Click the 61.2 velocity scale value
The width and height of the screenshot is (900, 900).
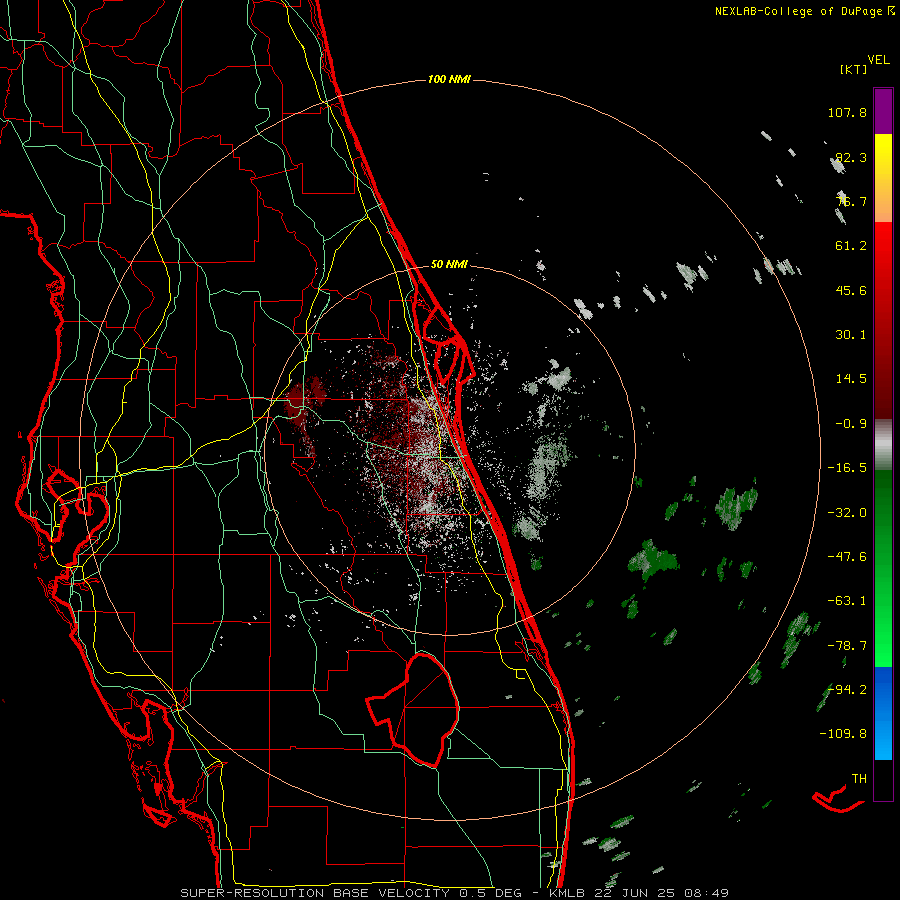pos(851,246)
